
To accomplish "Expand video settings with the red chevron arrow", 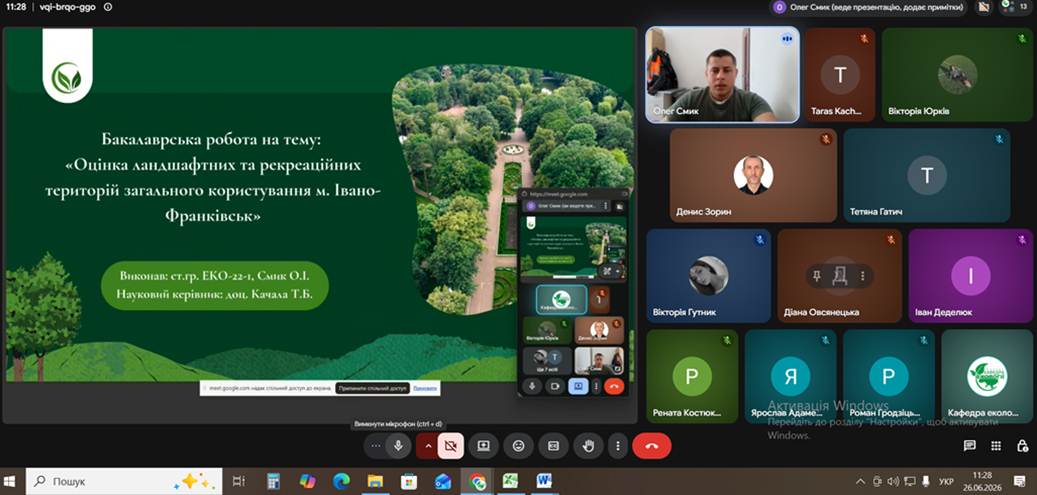I will [x=427, y=446].
